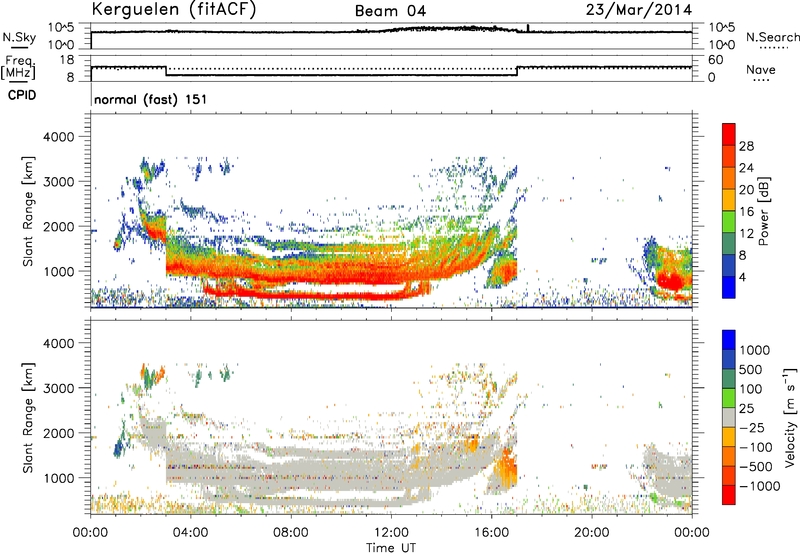Pick the yellow 16 dB power color segment
The width and height of the screenshot is (800, 554).
click(729, 200)
